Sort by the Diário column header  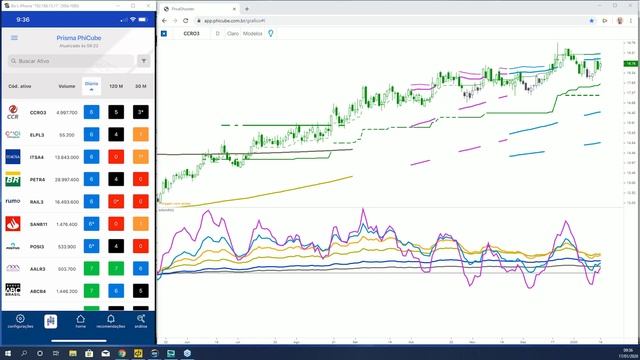click(91, 86)
